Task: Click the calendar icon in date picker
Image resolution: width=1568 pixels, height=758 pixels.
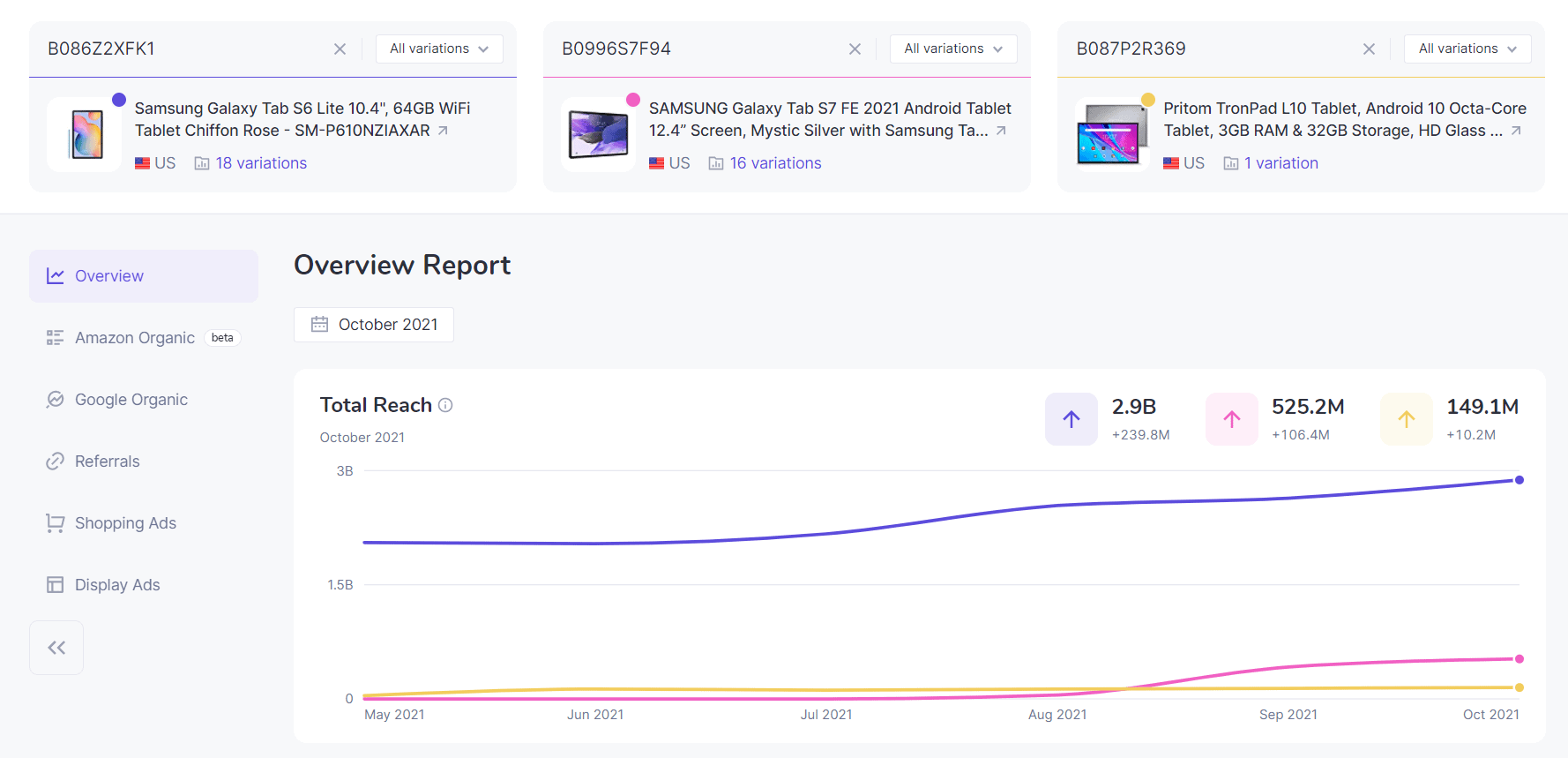Action: (x=319, y=325)
